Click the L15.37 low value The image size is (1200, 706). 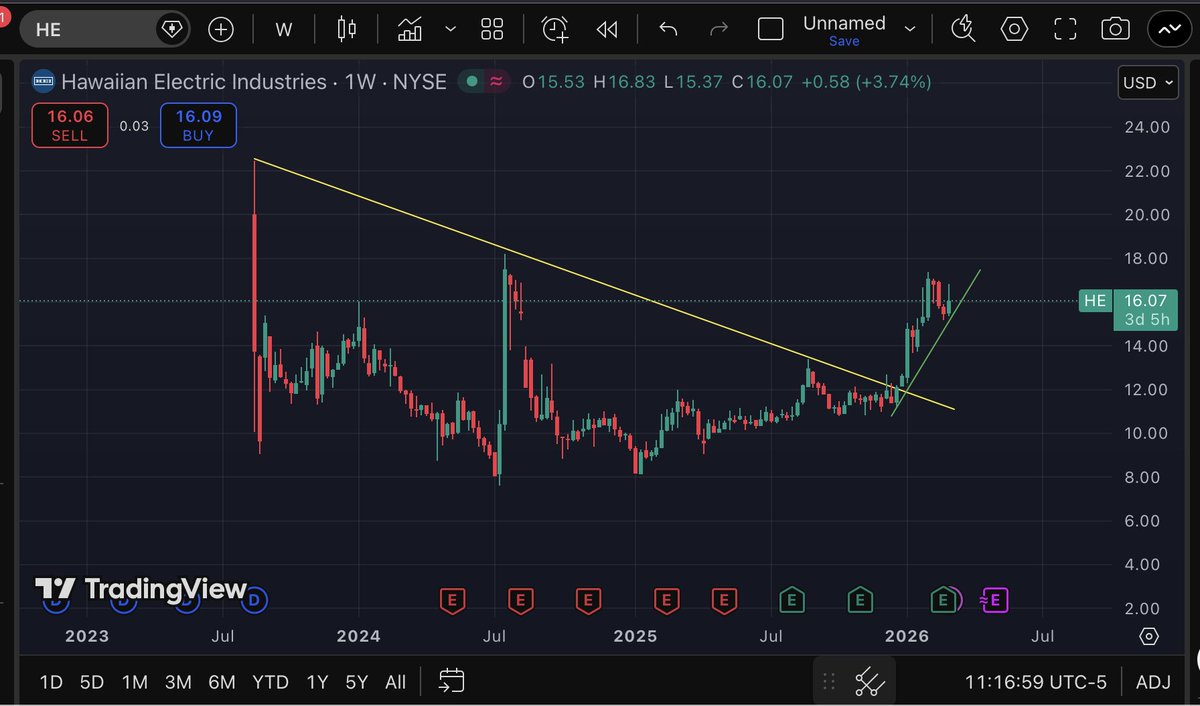(x=694, y=81)
